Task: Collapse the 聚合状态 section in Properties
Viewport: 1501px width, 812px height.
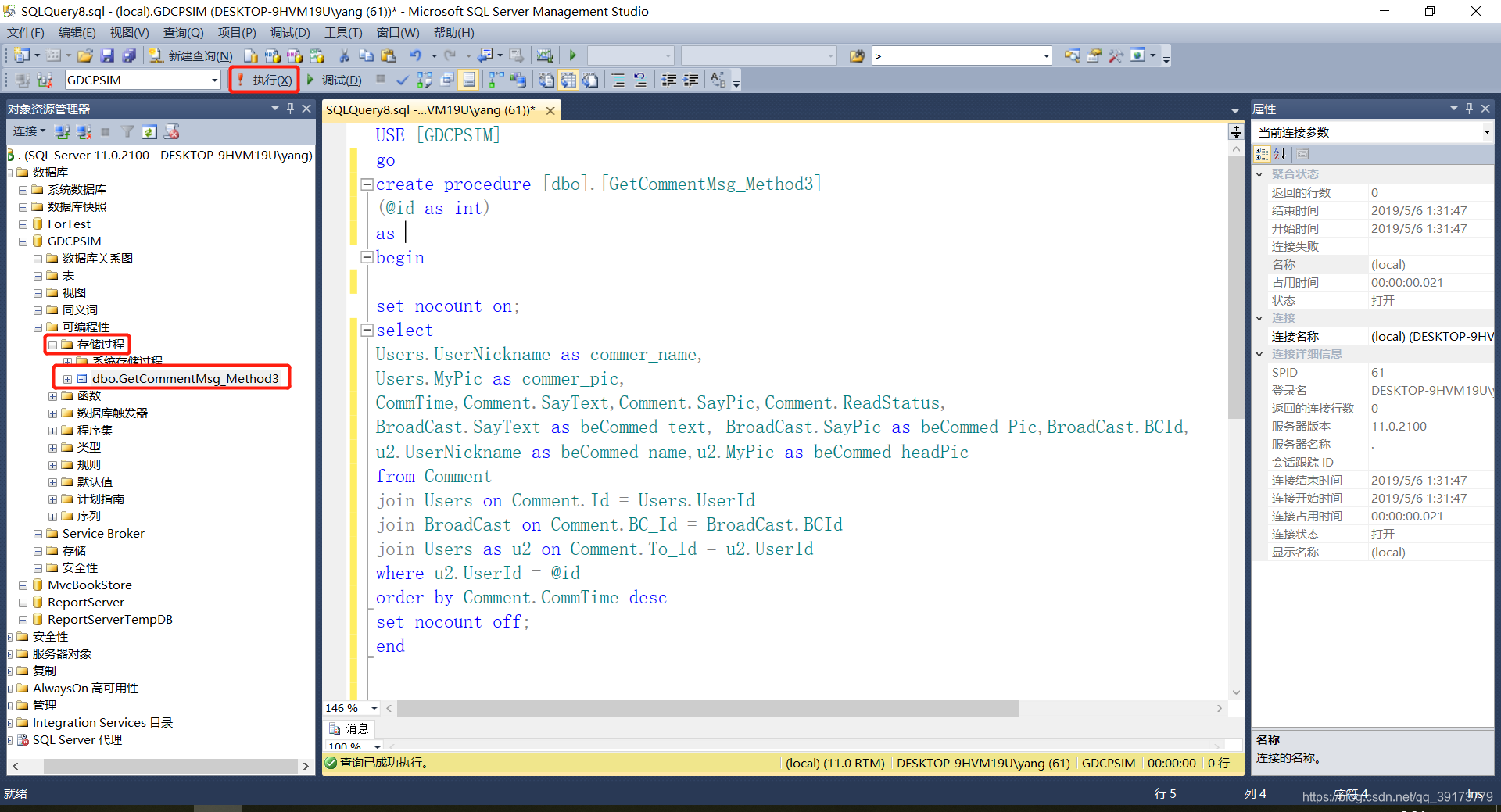Action: tap(1259, 174)
